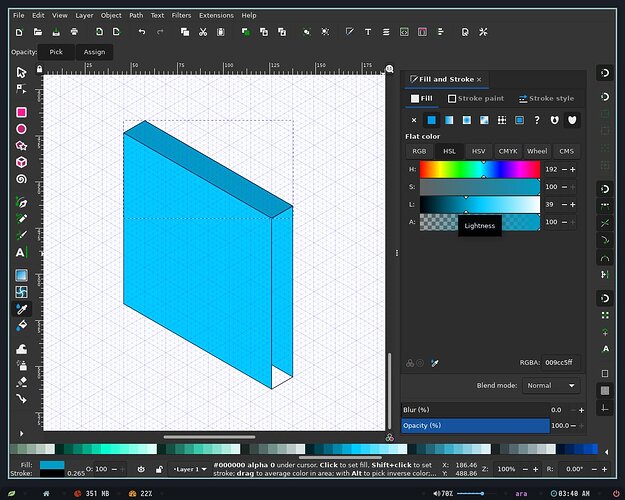
Task: Choose the CMYK color mode button
Action: coord(508,151)
